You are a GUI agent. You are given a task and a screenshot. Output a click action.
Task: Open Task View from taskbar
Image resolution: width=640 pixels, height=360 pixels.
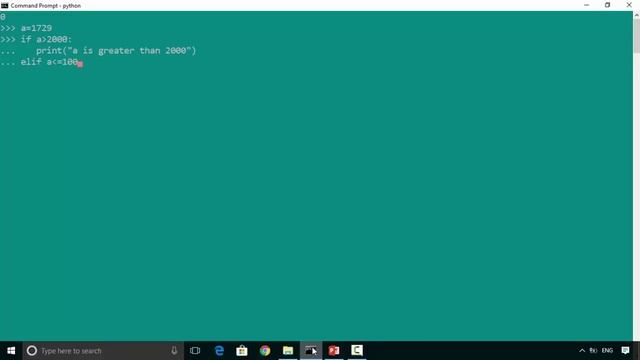click(x=195, y=351)
